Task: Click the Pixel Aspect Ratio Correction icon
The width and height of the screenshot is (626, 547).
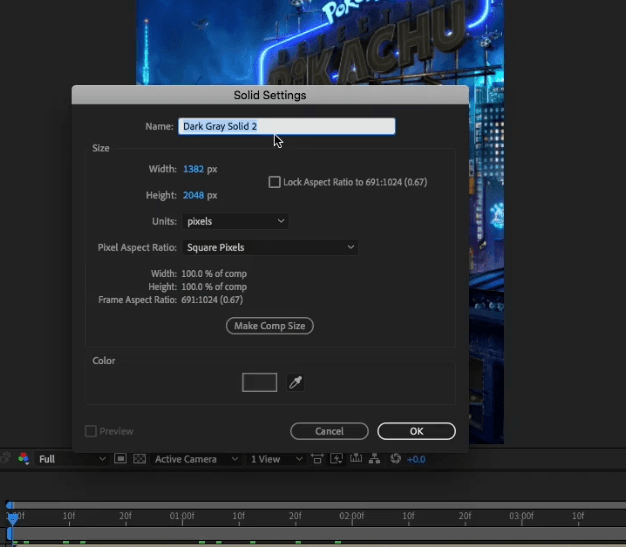Action: pos(317,459)
